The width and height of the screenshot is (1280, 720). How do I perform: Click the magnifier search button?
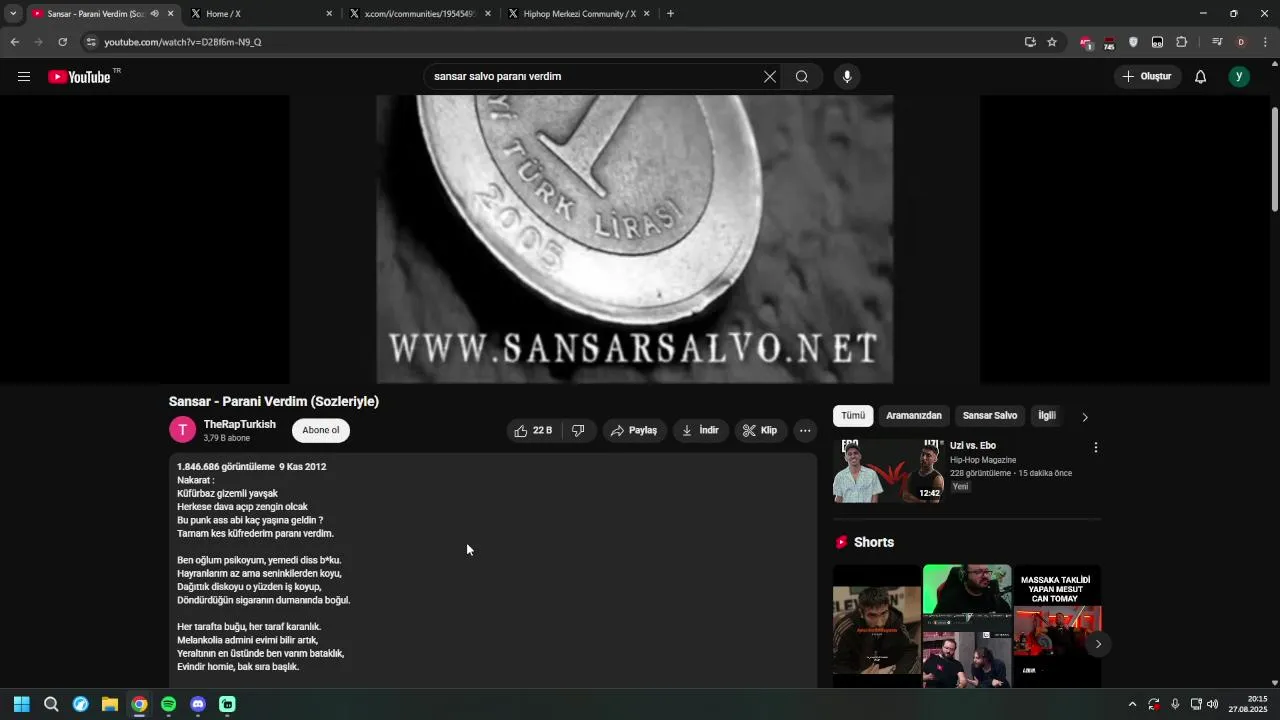[802, 77]
